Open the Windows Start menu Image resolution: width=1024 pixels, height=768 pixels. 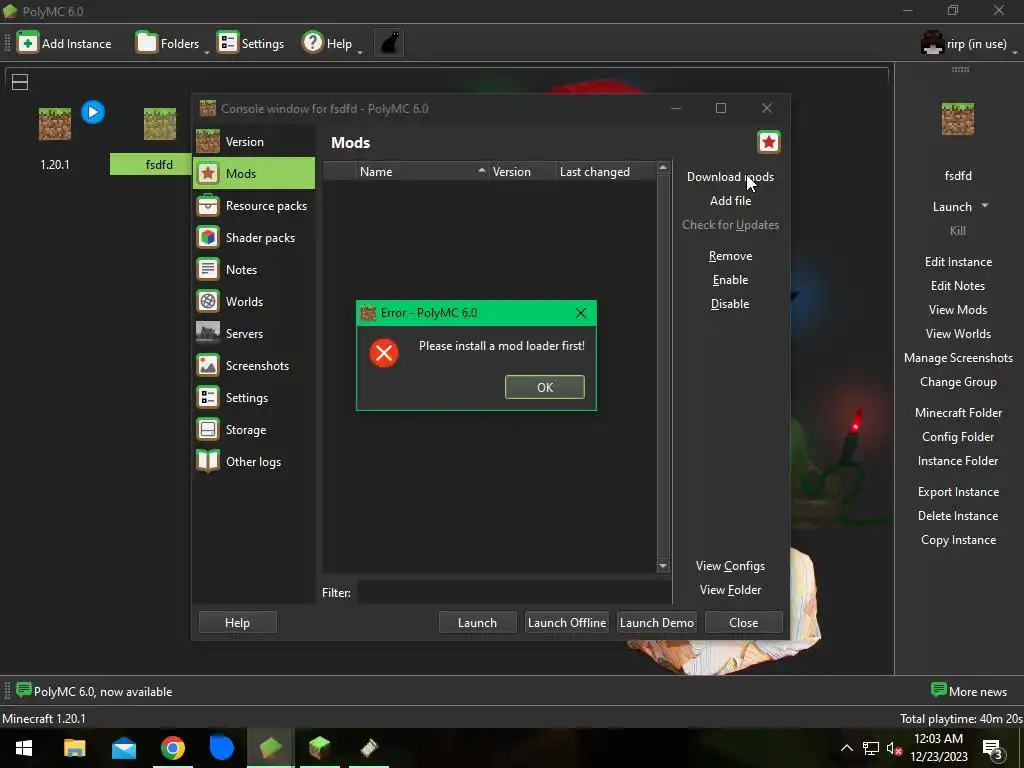click(24, 748)
